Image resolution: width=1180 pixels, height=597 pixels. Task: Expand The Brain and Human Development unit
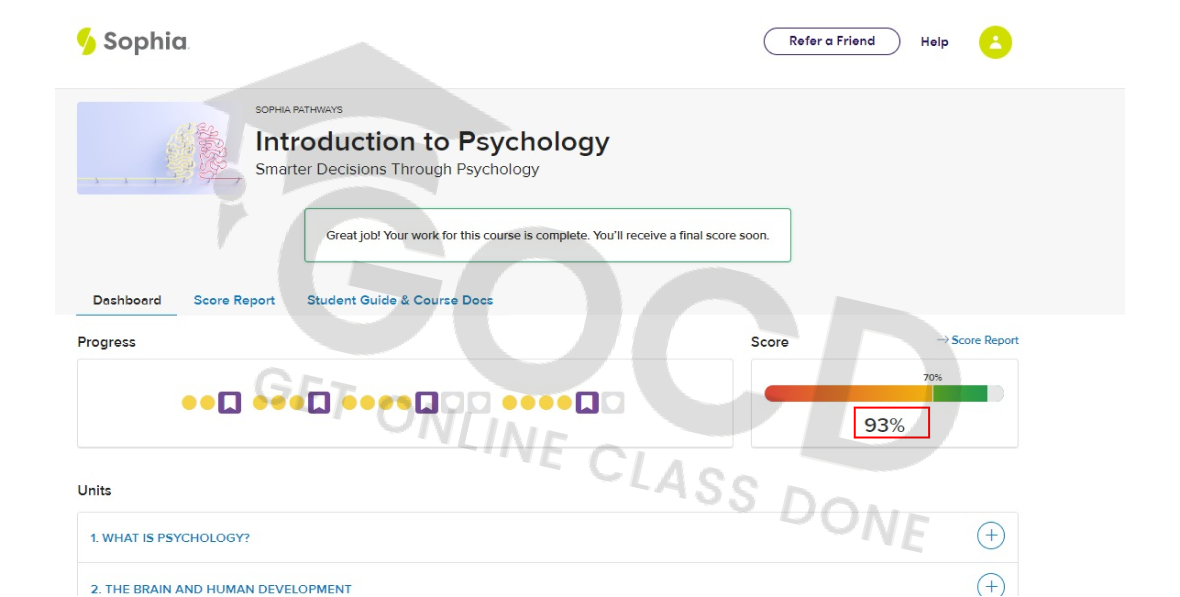pos(990,585)
